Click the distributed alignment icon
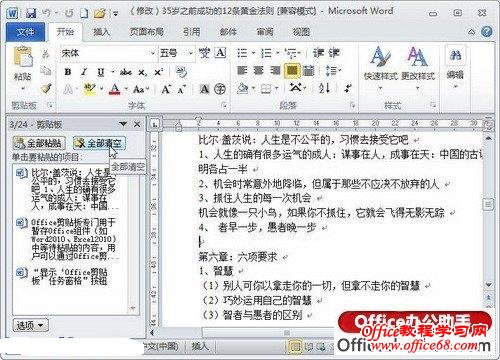The height and width of the screenshot is (360, 500). click(x=309, y=70)
